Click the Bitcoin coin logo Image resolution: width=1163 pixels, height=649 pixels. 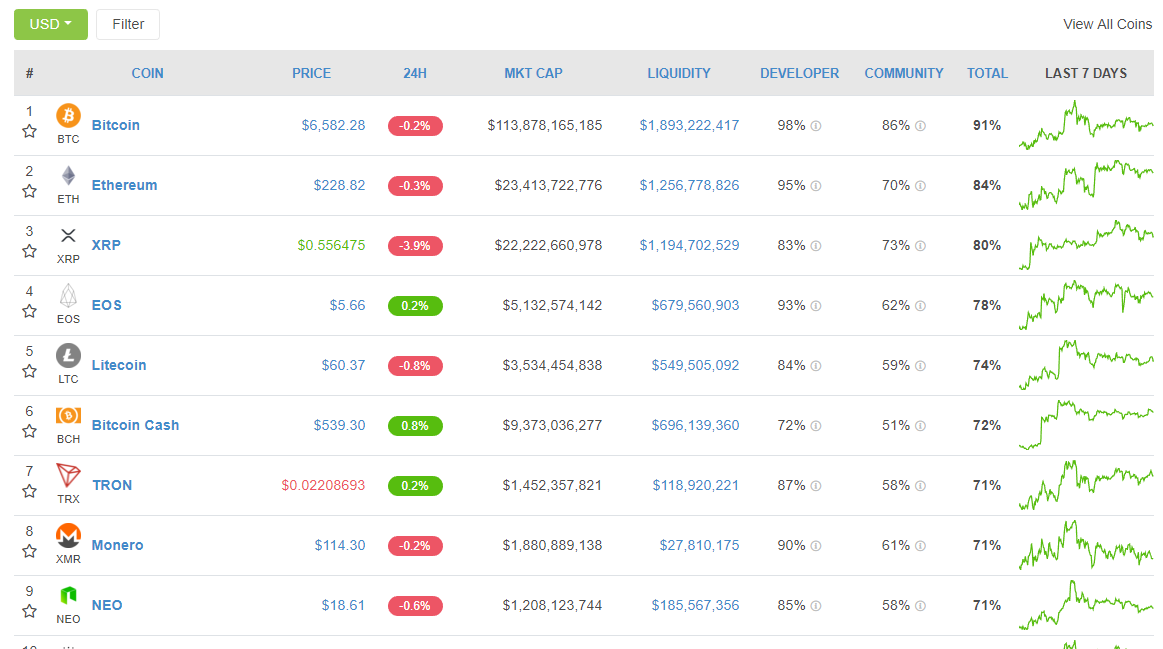point(68,116)
